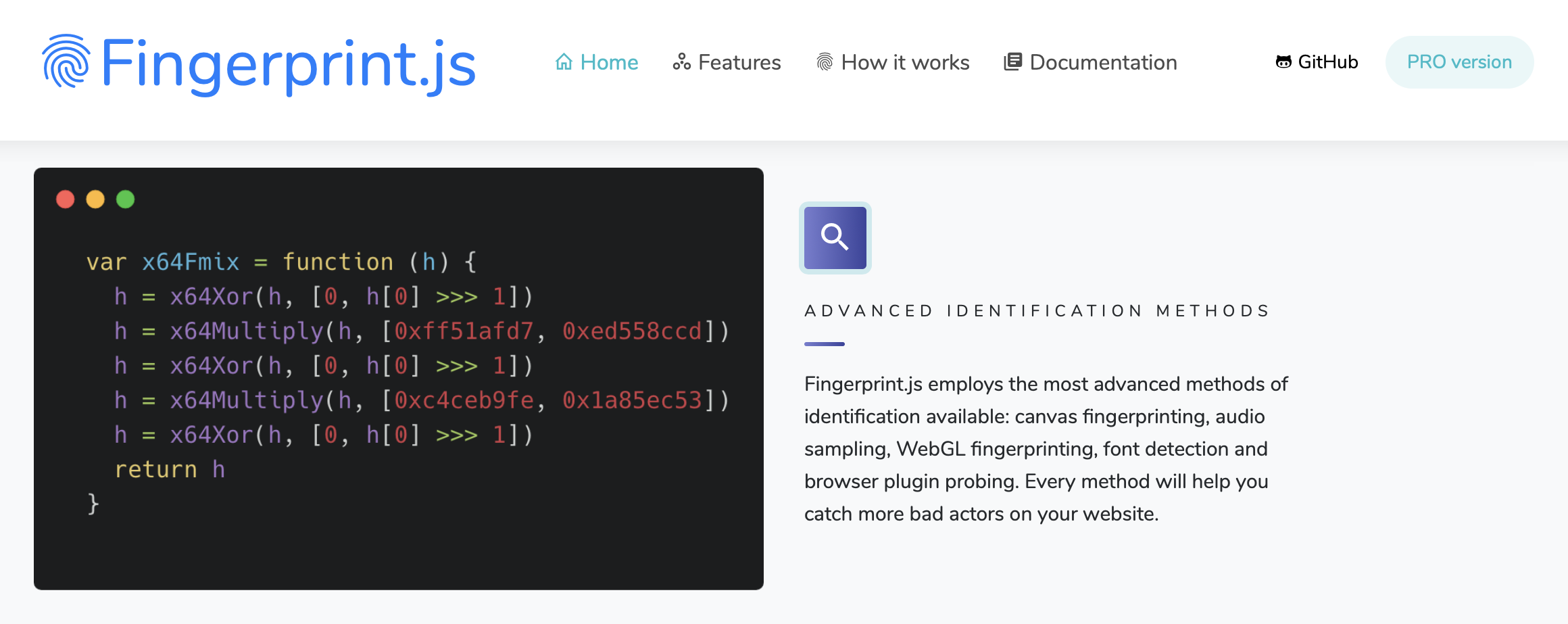Click the red dot in code window
Image resolution: width=1568 pixels, height=624 pixels.
(66, 199)
